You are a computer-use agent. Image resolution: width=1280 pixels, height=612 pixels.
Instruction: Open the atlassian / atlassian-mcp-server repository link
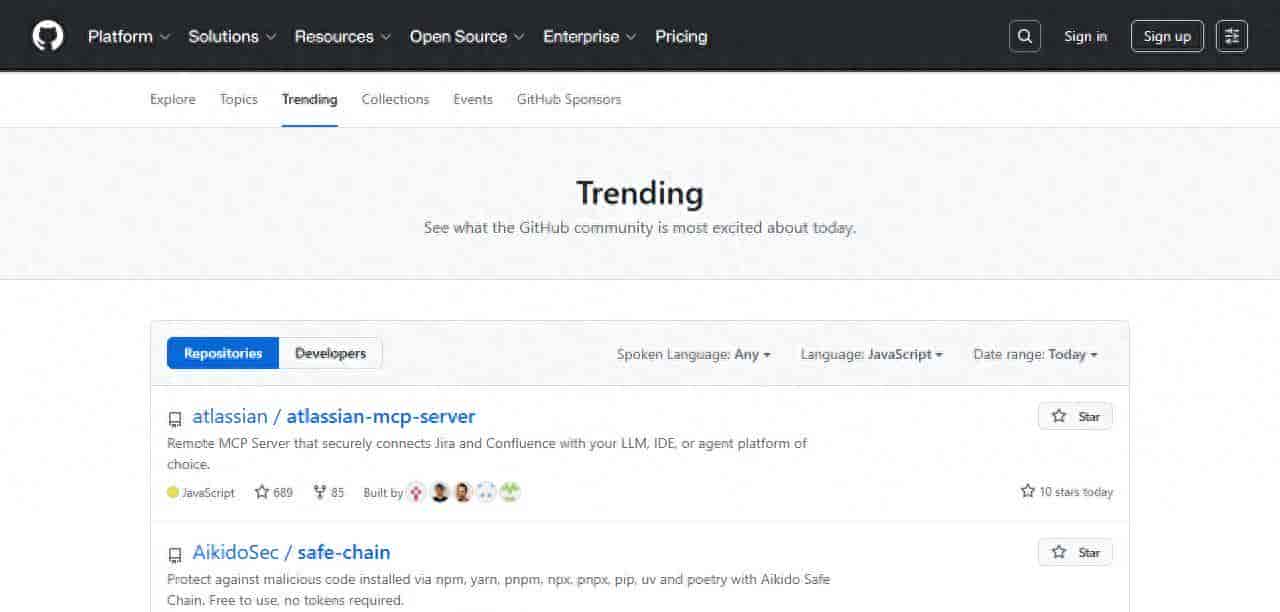tap(334, 416)
